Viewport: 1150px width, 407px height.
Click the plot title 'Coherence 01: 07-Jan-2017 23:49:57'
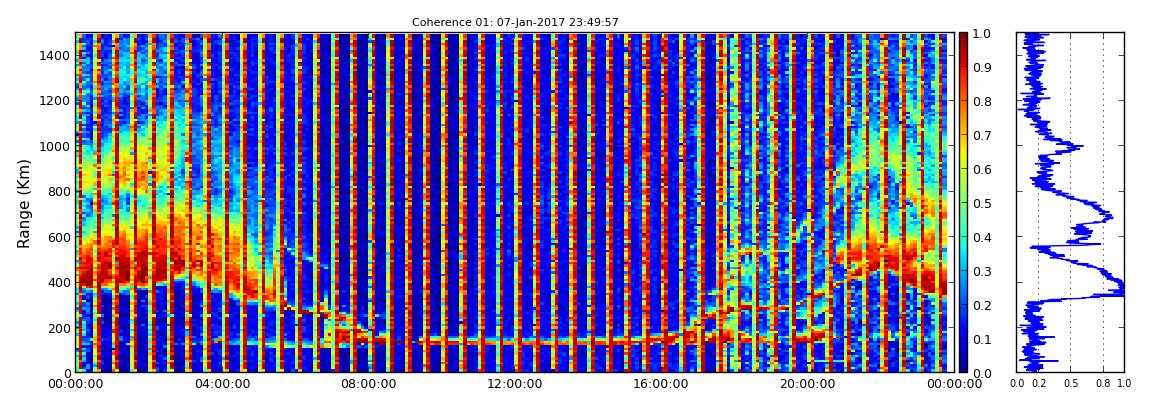(515, 22)
